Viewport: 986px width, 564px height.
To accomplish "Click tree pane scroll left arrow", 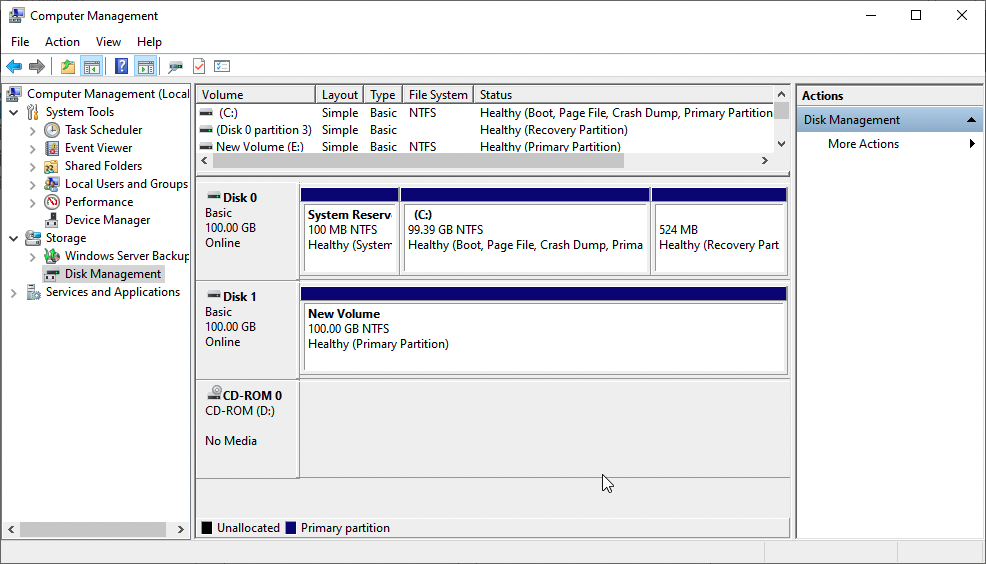I will (11, 529).
